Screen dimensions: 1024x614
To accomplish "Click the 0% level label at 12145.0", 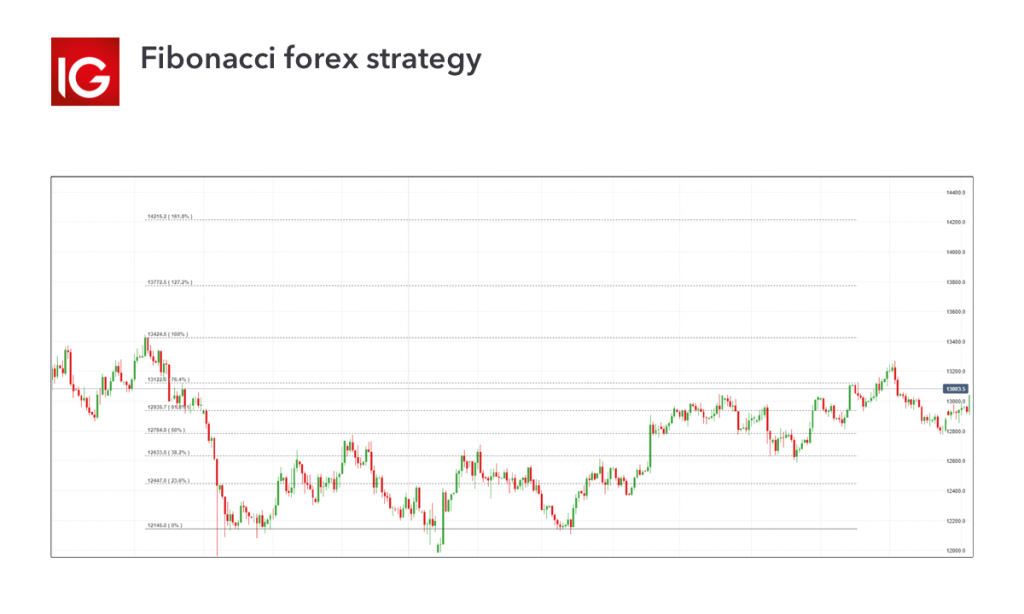I will [165, 525].
